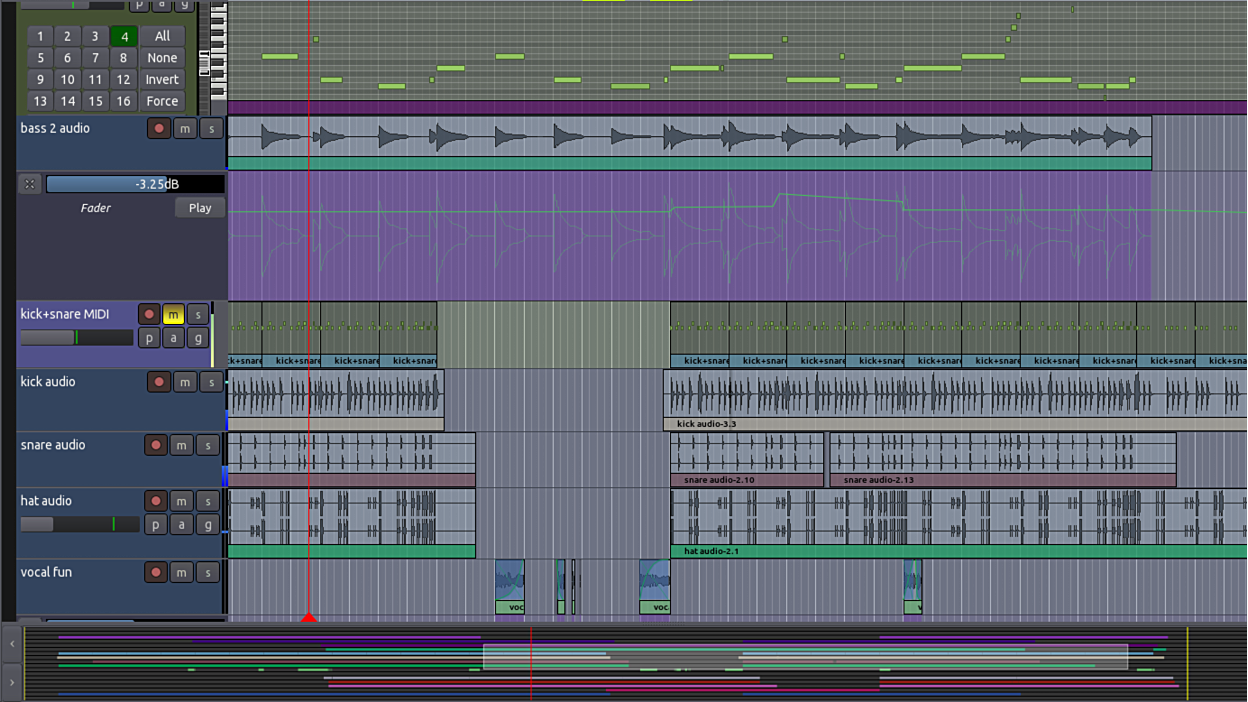Arm recording on the snare audio track
1248x702 pixels.
(x=155, y=445)
